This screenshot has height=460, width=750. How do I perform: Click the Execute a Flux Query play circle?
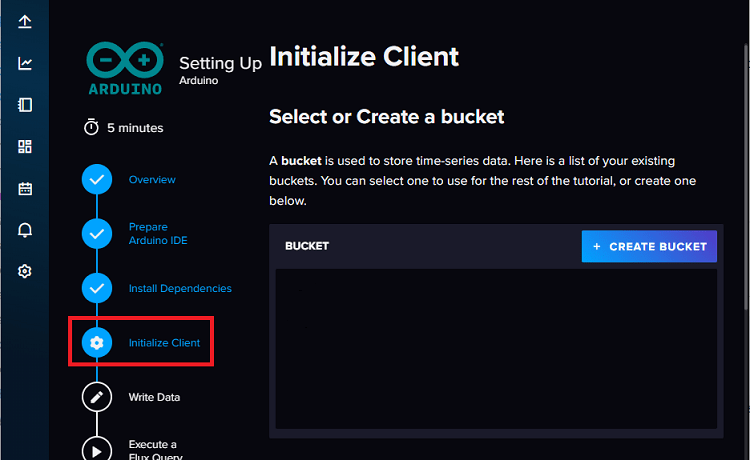[97, 450]
